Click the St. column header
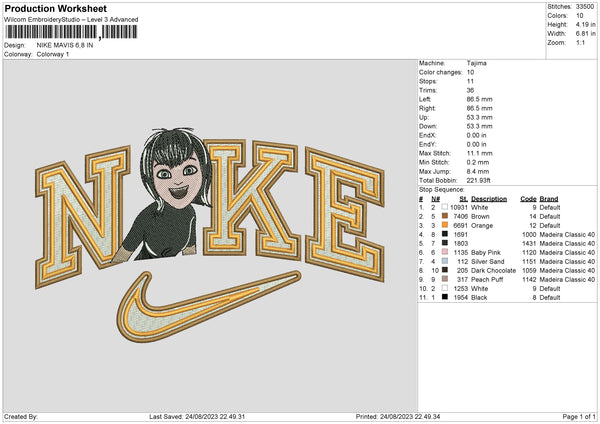 coord(464,198)
